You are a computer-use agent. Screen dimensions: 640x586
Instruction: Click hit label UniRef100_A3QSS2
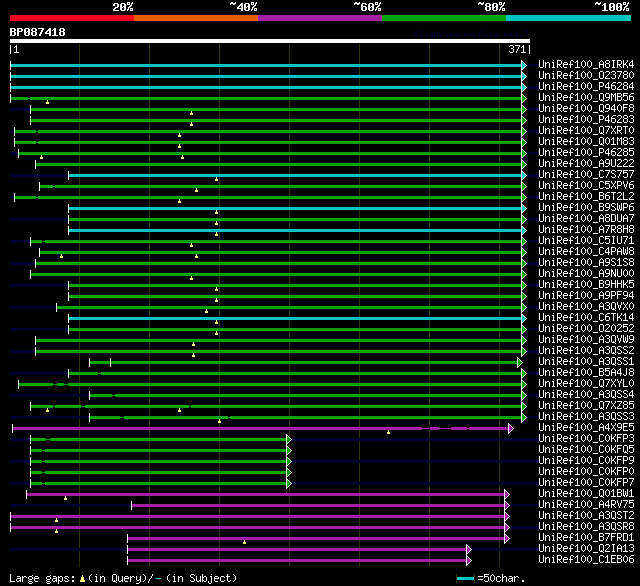(586, 351)
